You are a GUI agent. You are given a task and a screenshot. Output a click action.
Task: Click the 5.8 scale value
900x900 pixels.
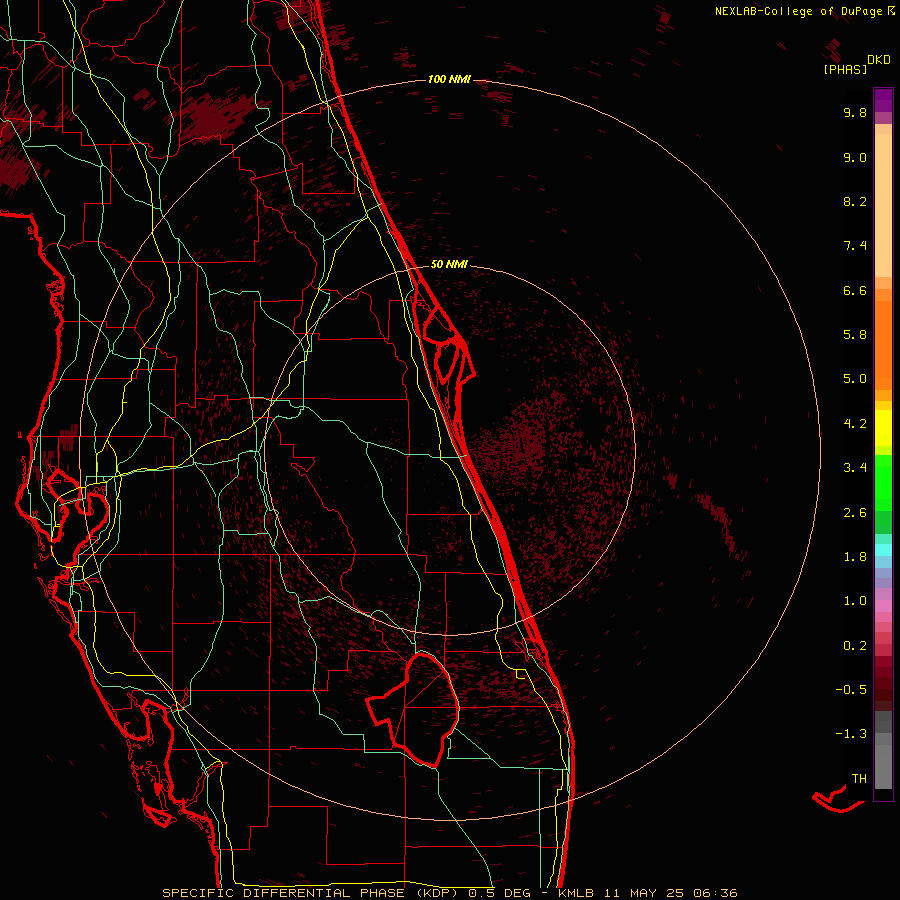pyautogui.click(x=855, y=335)
